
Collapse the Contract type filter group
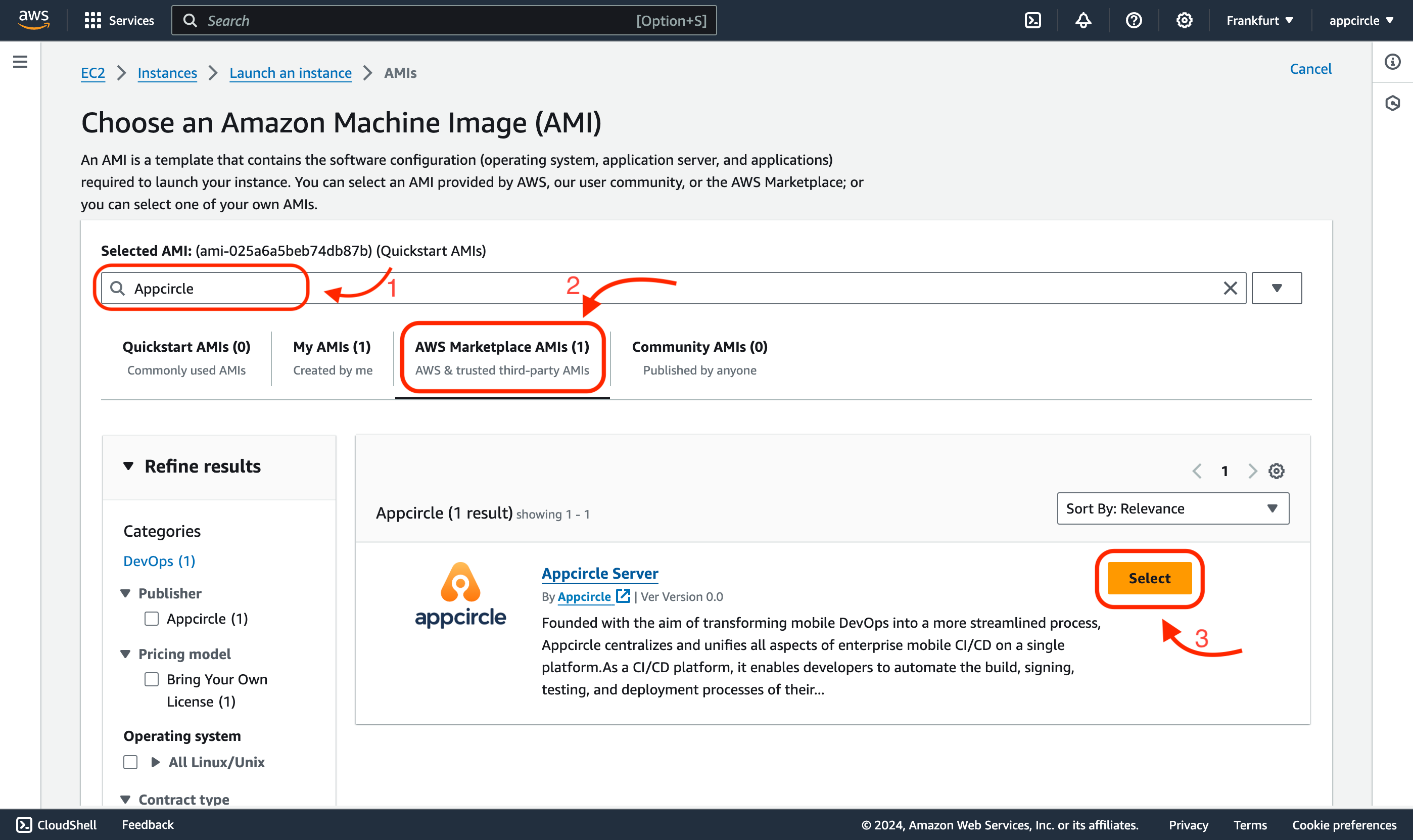[126, 799]
